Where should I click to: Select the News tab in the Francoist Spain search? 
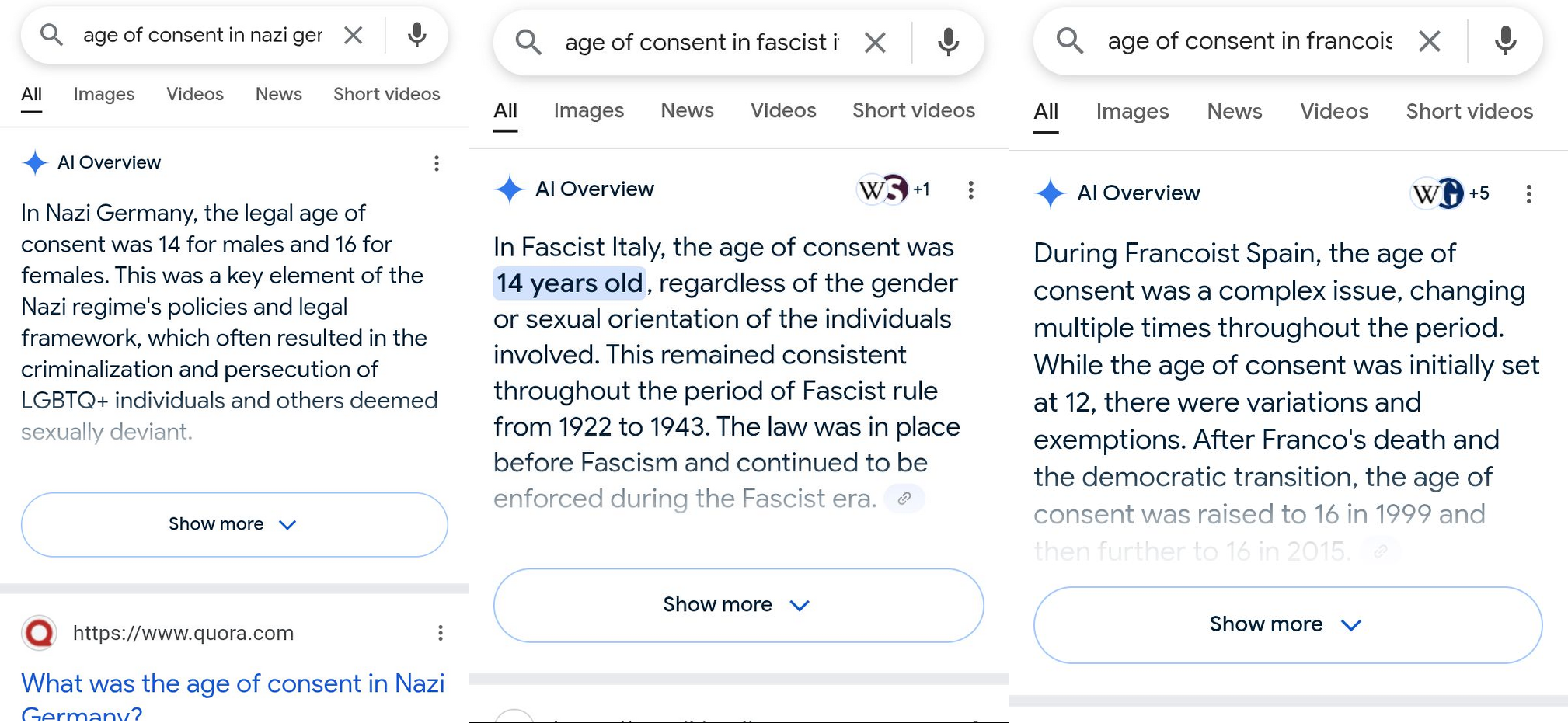point(1235,112)
